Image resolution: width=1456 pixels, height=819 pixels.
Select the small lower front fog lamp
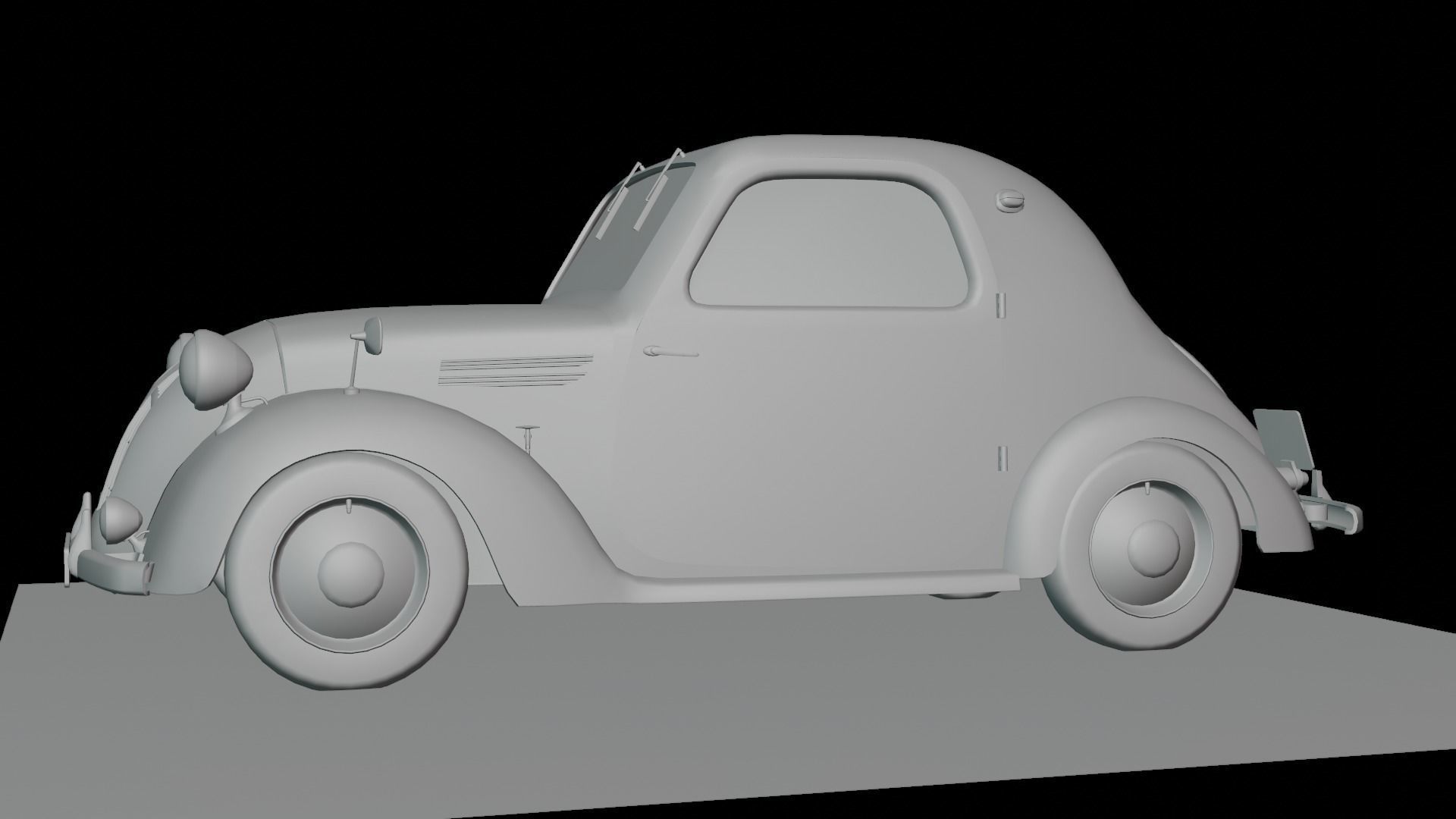120,519
